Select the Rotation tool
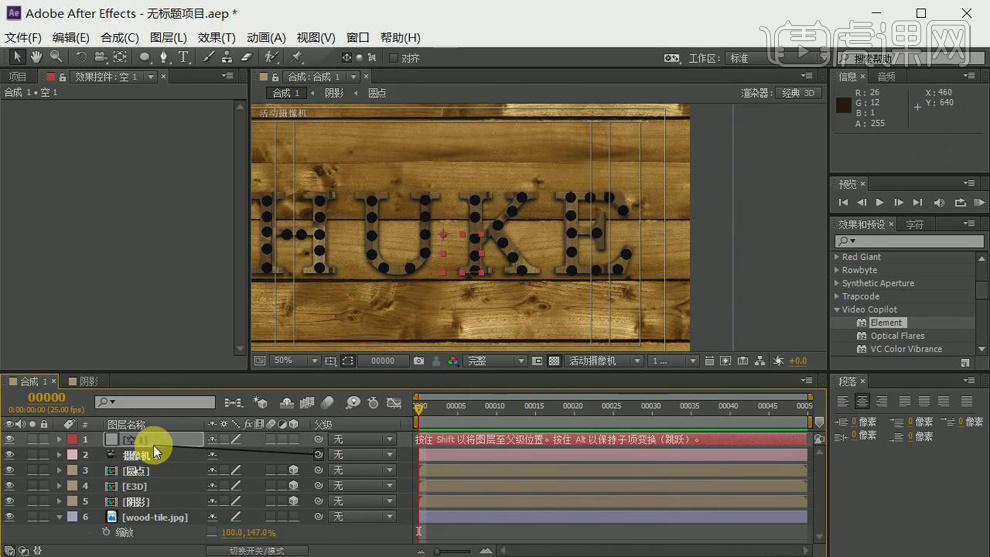Image resolution: width=990 pixels, height=557 pixels. (81, 57)
